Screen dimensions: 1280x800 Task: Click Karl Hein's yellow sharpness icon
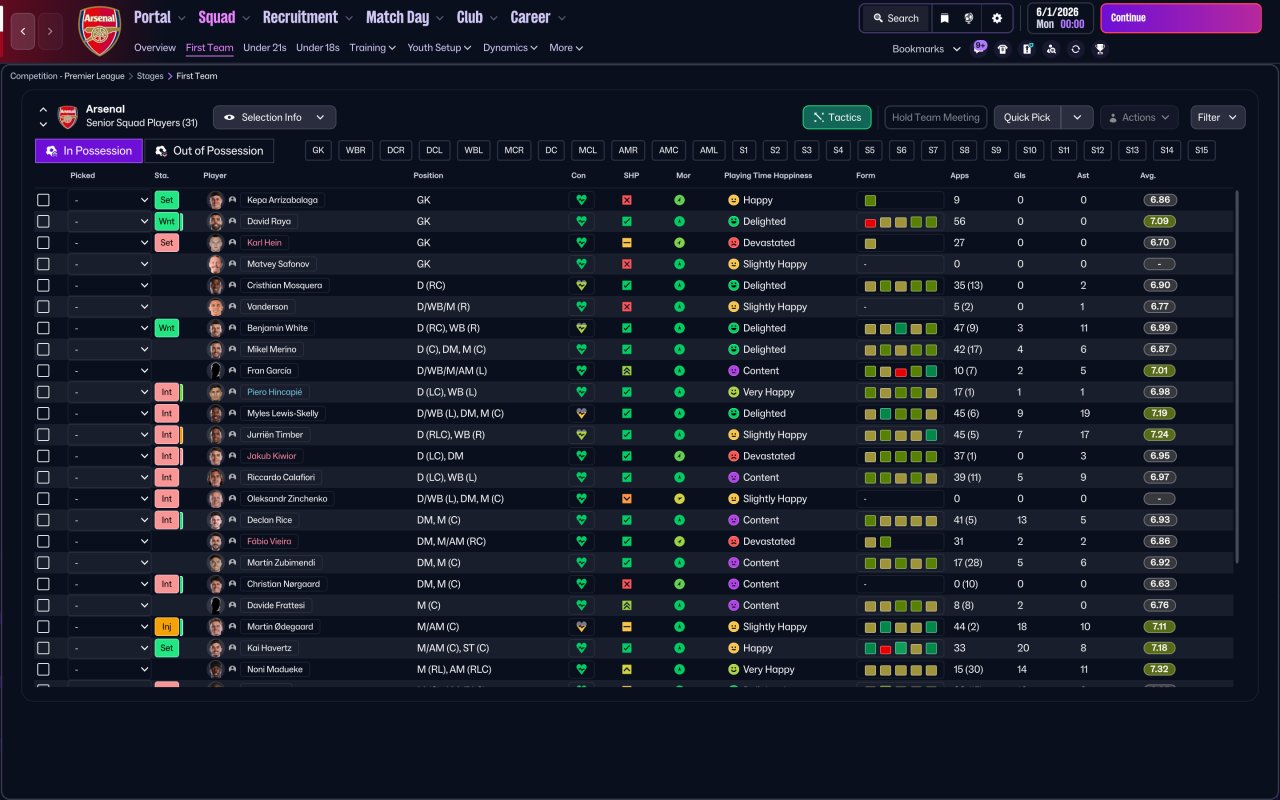pos(627,243)
